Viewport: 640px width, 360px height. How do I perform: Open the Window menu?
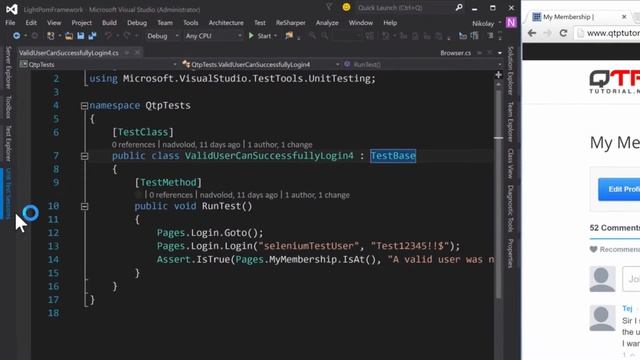tap(360, 23)
